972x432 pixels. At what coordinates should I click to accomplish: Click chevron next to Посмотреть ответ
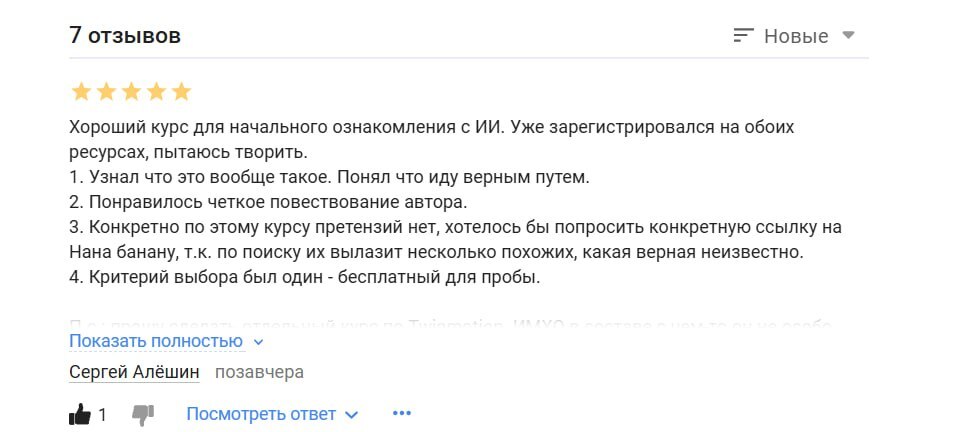pos(351,415)
